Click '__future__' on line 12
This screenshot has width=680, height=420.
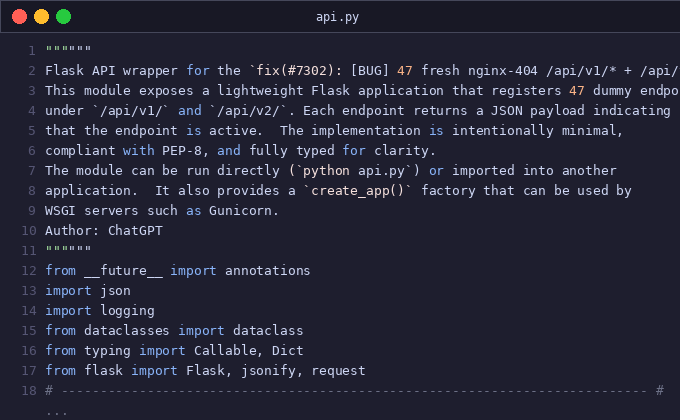[x=124, y=271]
